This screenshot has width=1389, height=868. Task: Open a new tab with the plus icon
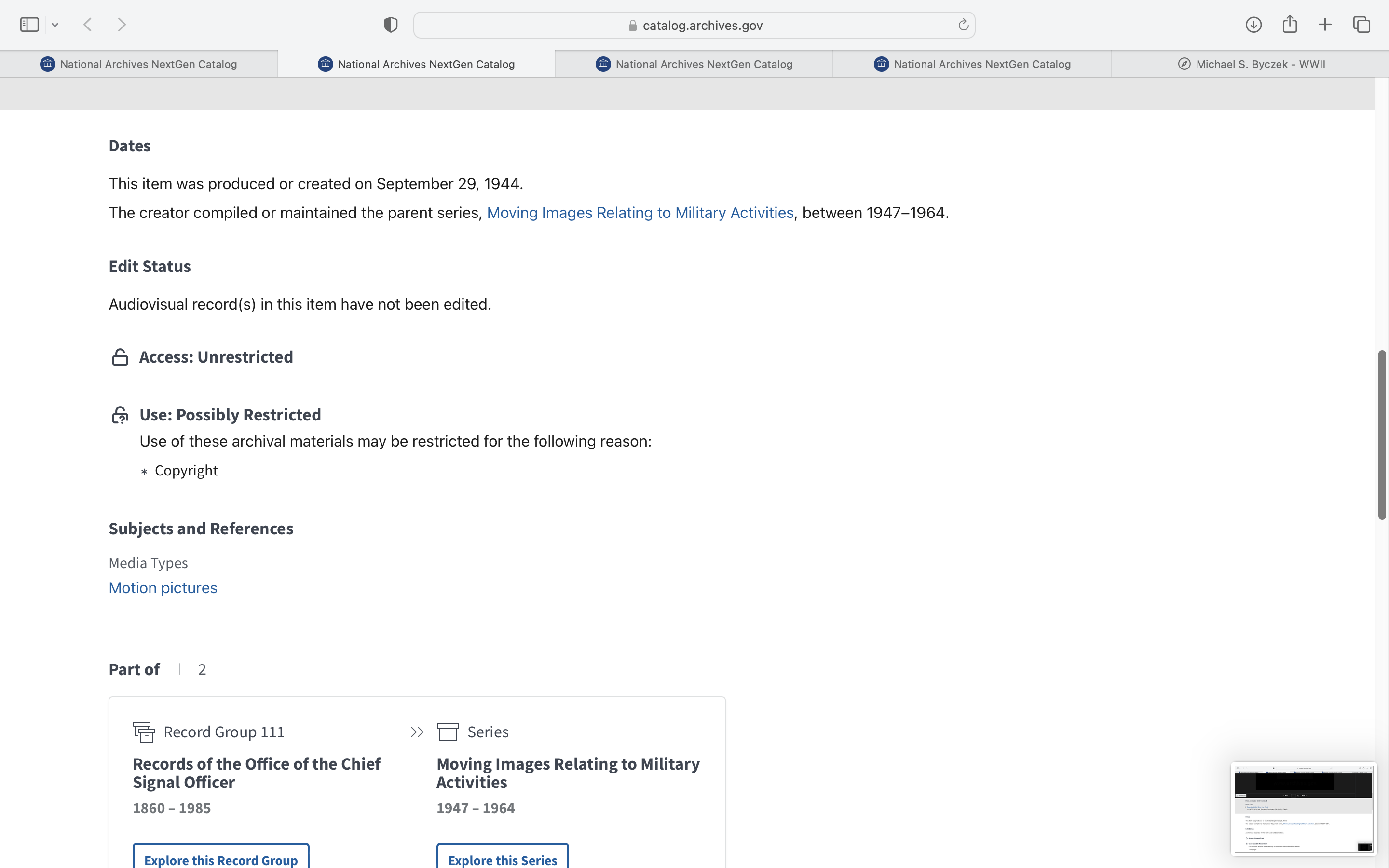click(1325, 25)
